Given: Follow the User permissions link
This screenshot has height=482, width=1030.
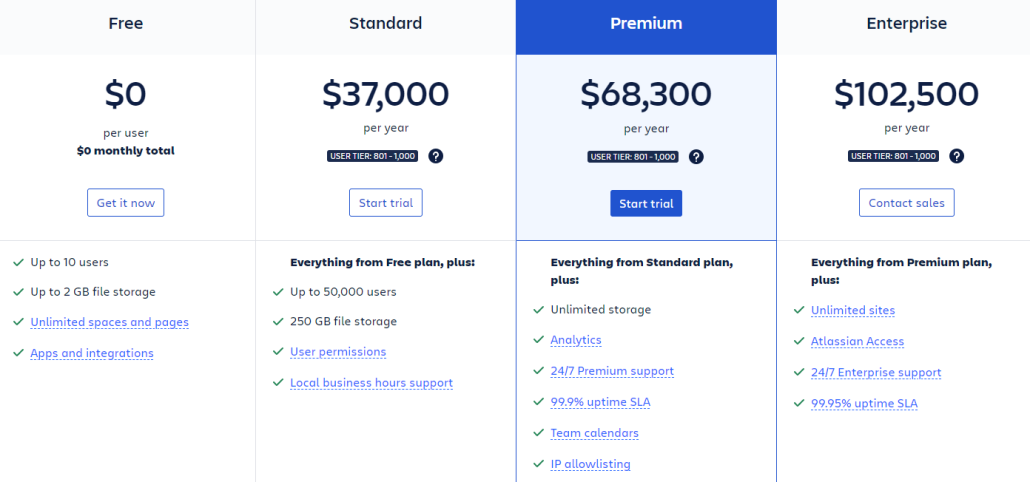Looking at the screenshot, I should tap(338, 352).
